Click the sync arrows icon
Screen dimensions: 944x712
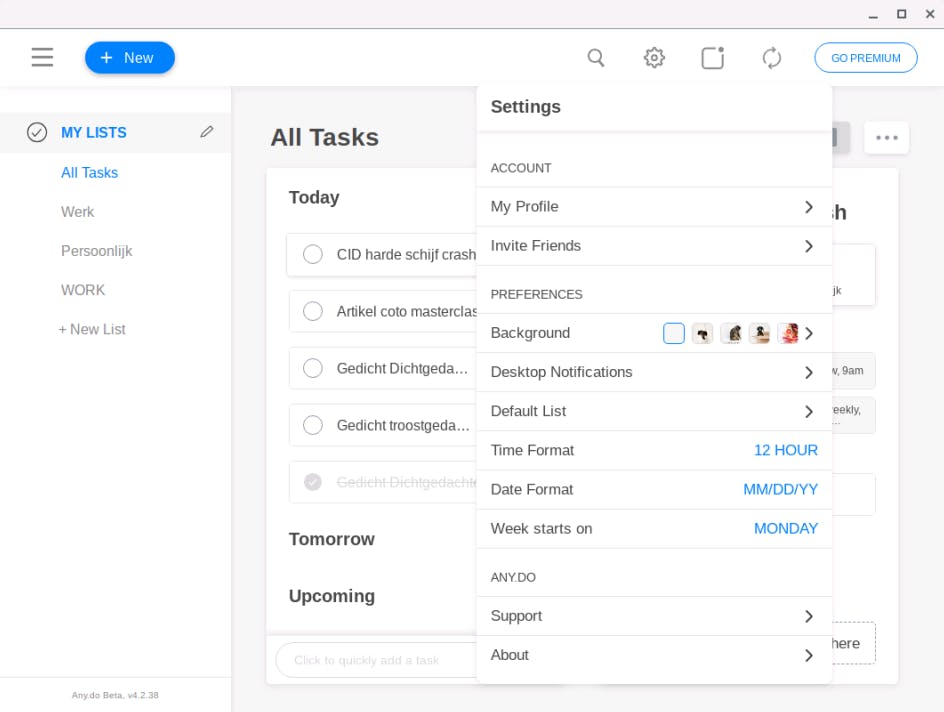(x=772, y=58)
